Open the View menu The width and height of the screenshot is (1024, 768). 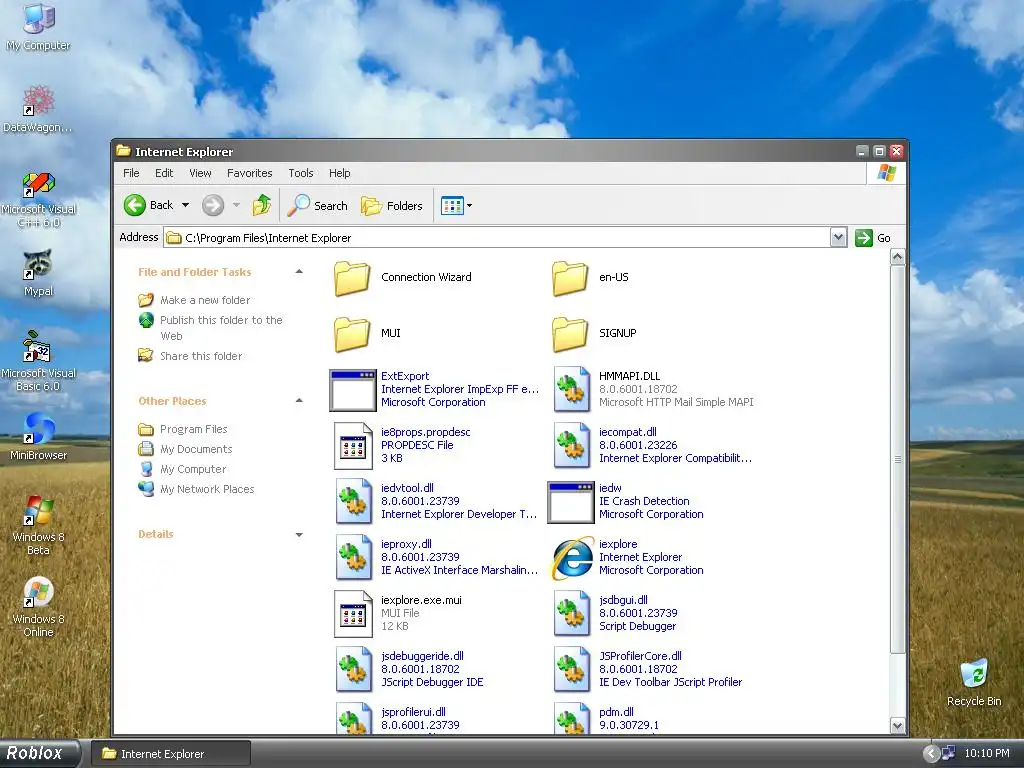point(200,173)
